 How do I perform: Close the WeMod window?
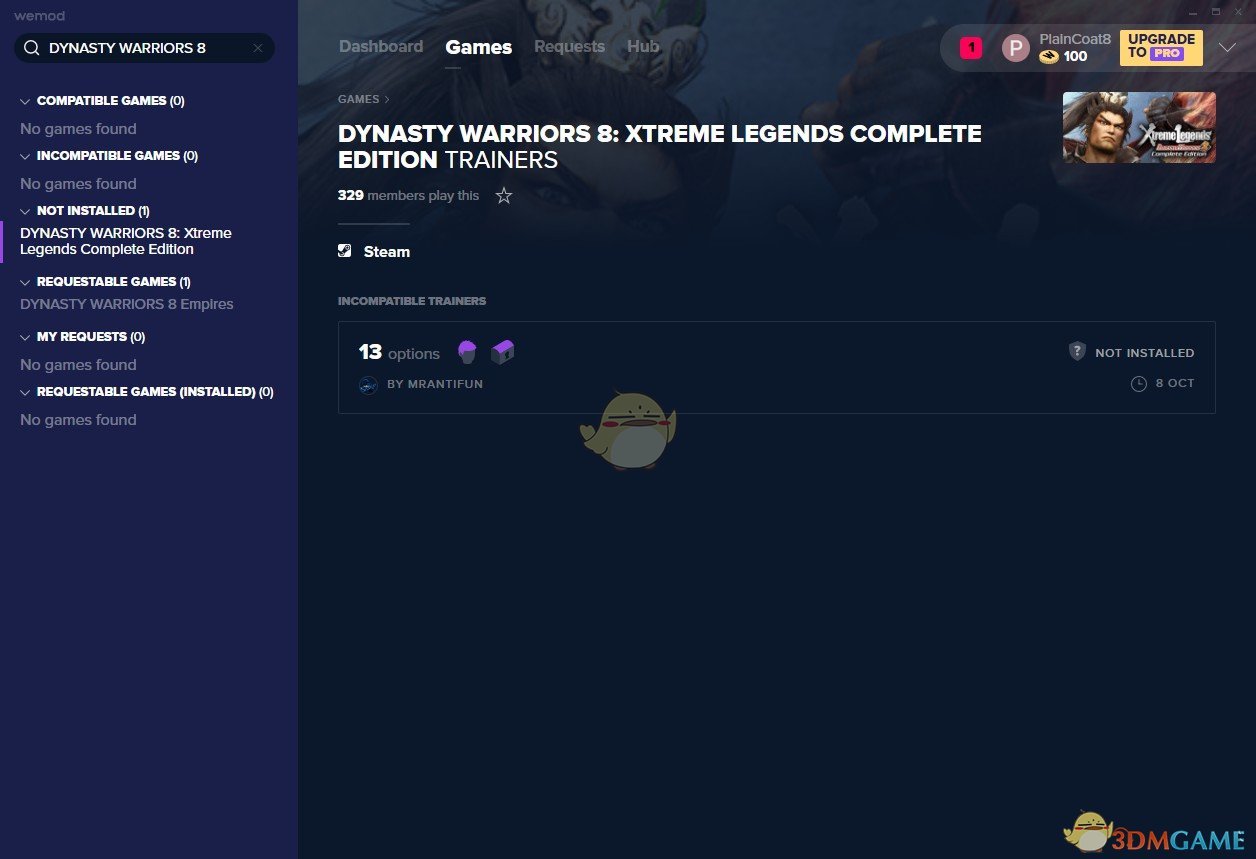[x=1238, y=12]
